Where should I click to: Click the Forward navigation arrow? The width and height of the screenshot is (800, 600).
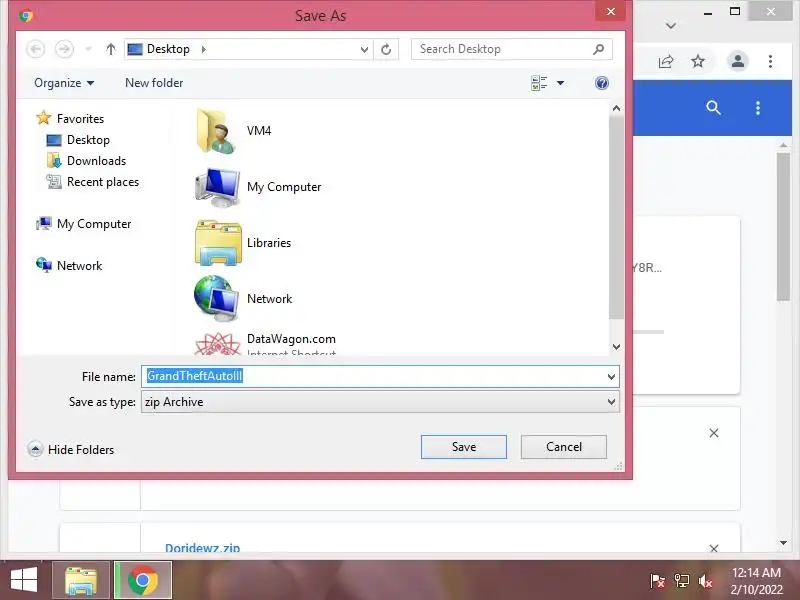pos(64,49)
